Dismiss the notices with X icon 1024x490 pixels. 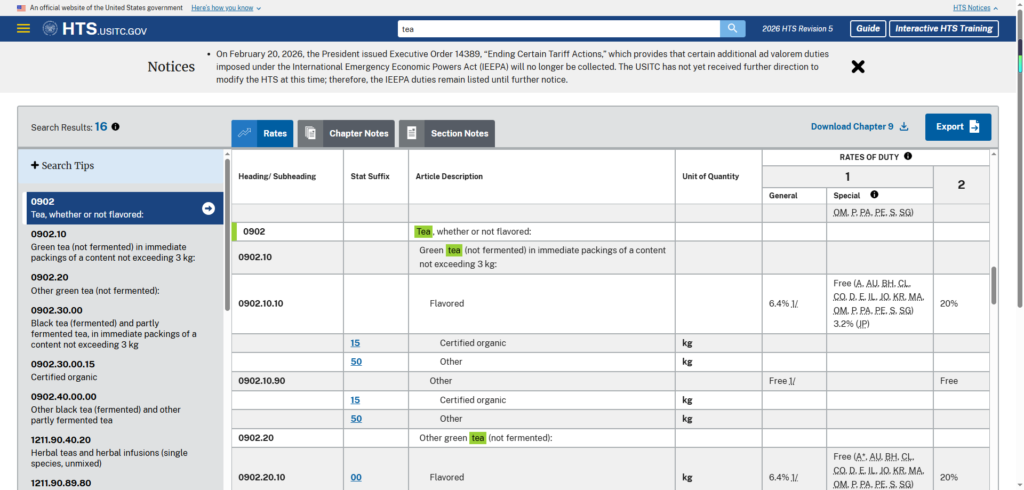pos(858,67)
